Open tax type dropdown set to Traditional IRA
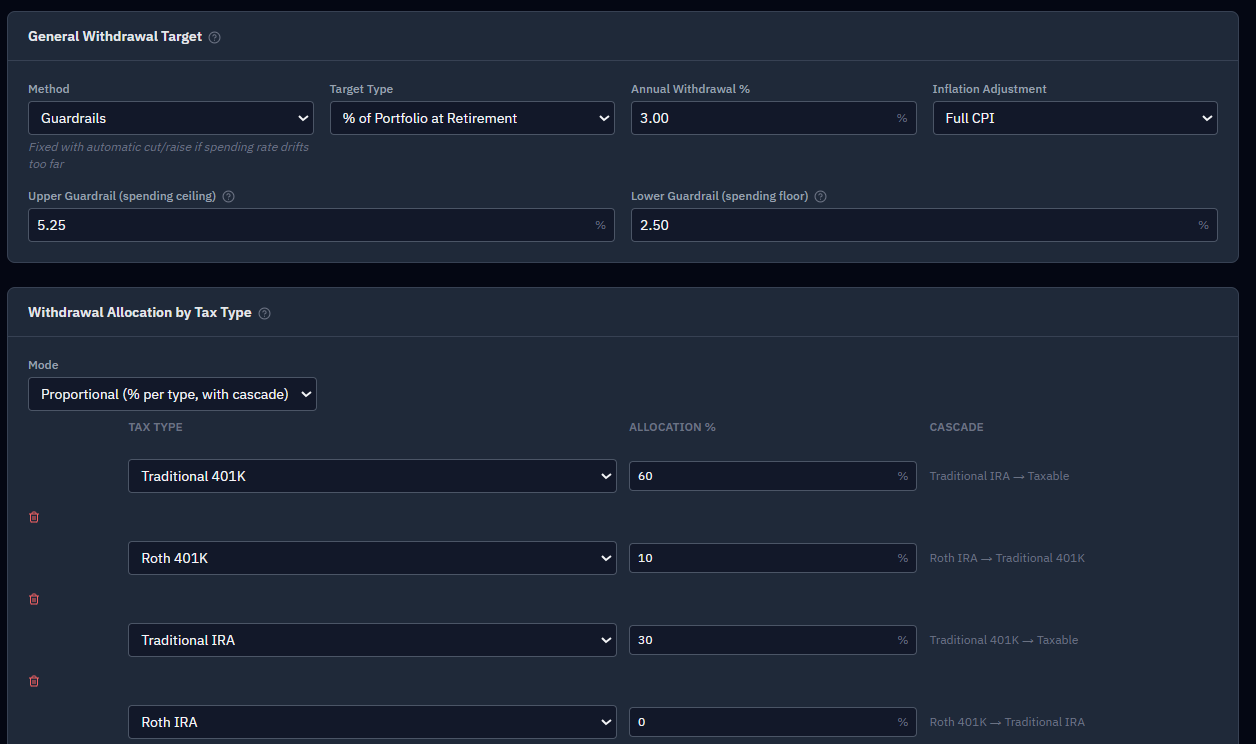This screenshot has height=744, width=1256. coord(372,640)
